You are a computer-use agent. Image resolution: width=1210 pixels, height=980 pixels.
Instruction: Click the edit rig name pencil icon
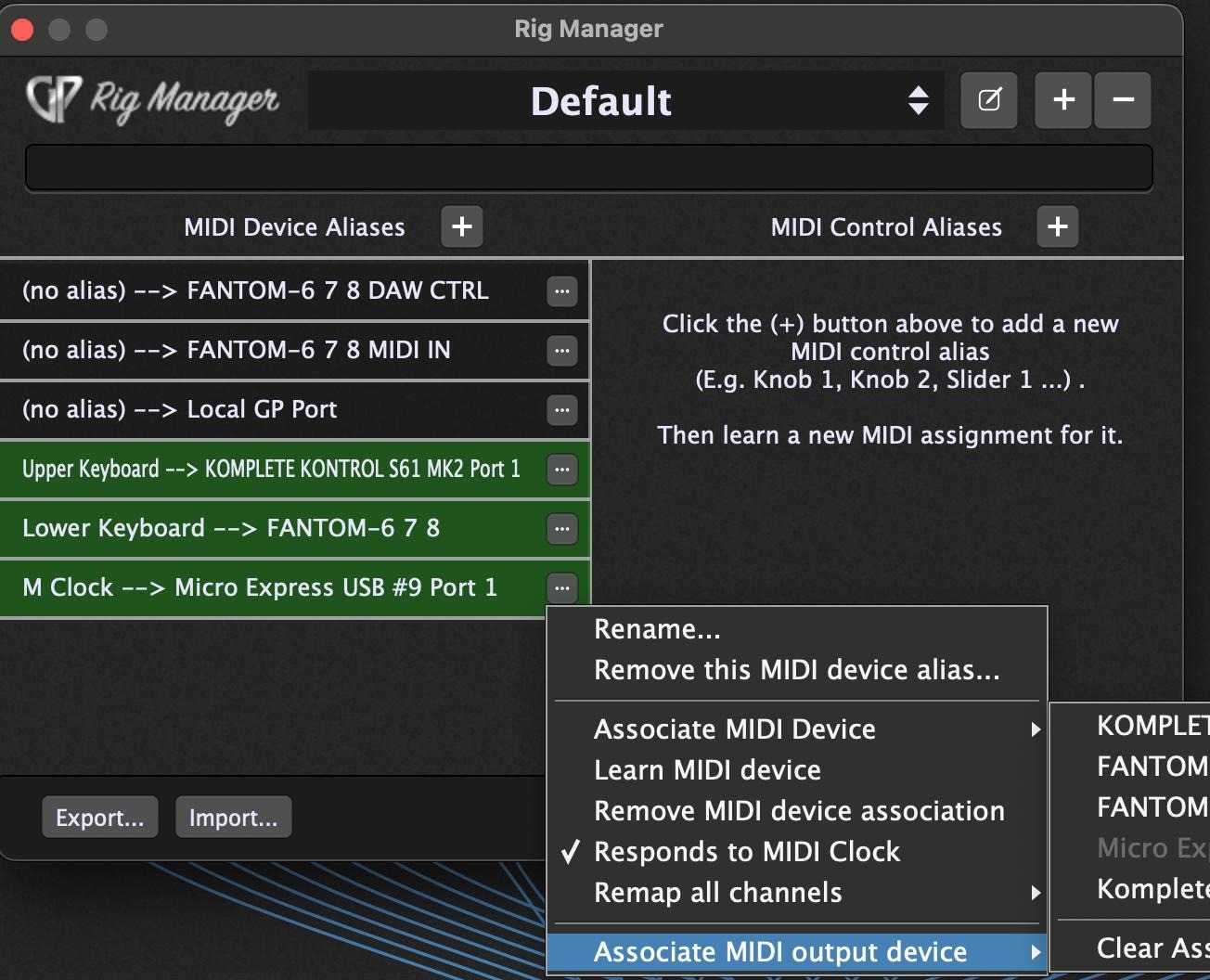click(x=989, y=100)
